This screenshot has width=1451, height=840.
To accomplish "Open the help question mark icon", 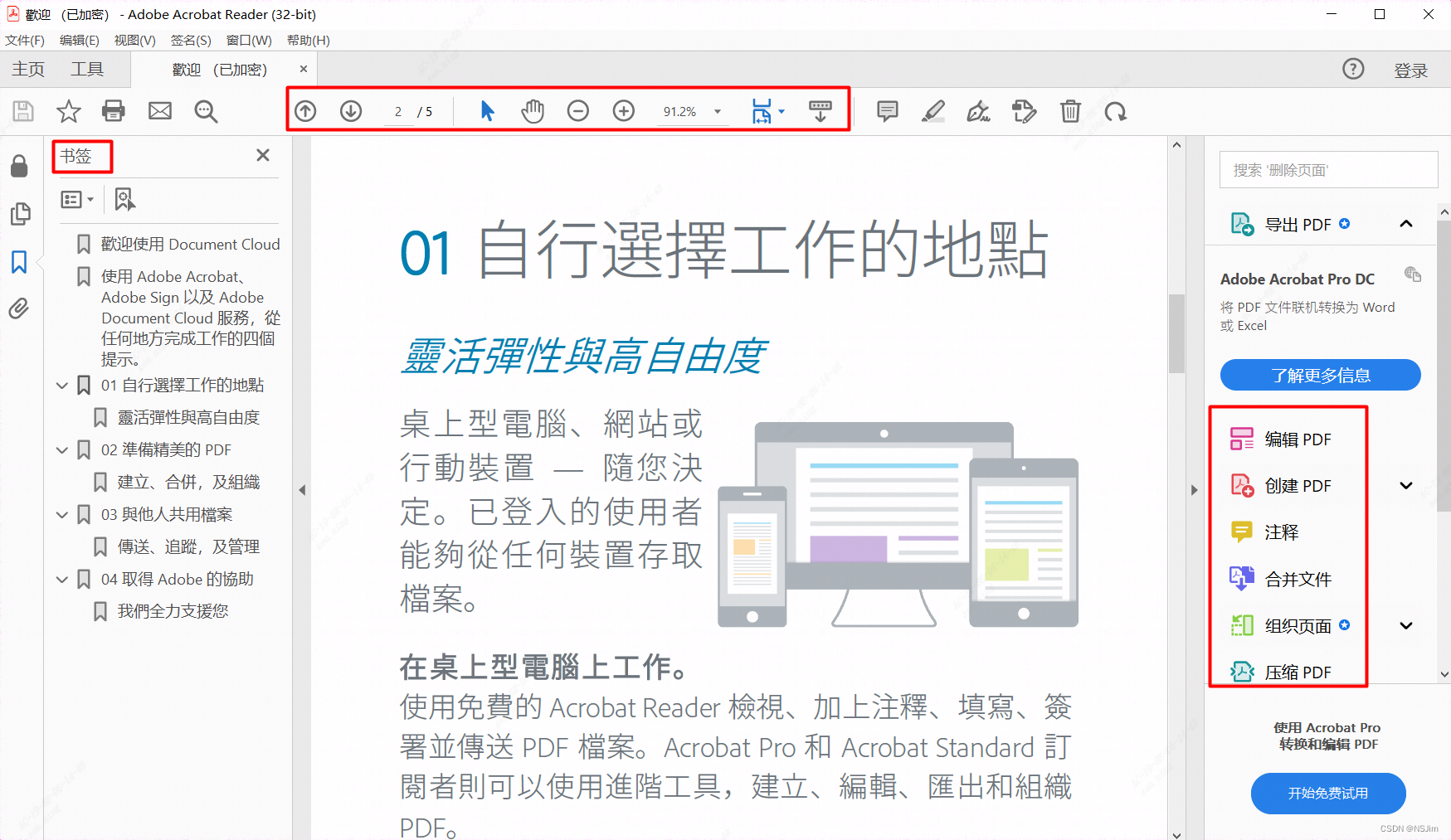I will coord(1353,70).
